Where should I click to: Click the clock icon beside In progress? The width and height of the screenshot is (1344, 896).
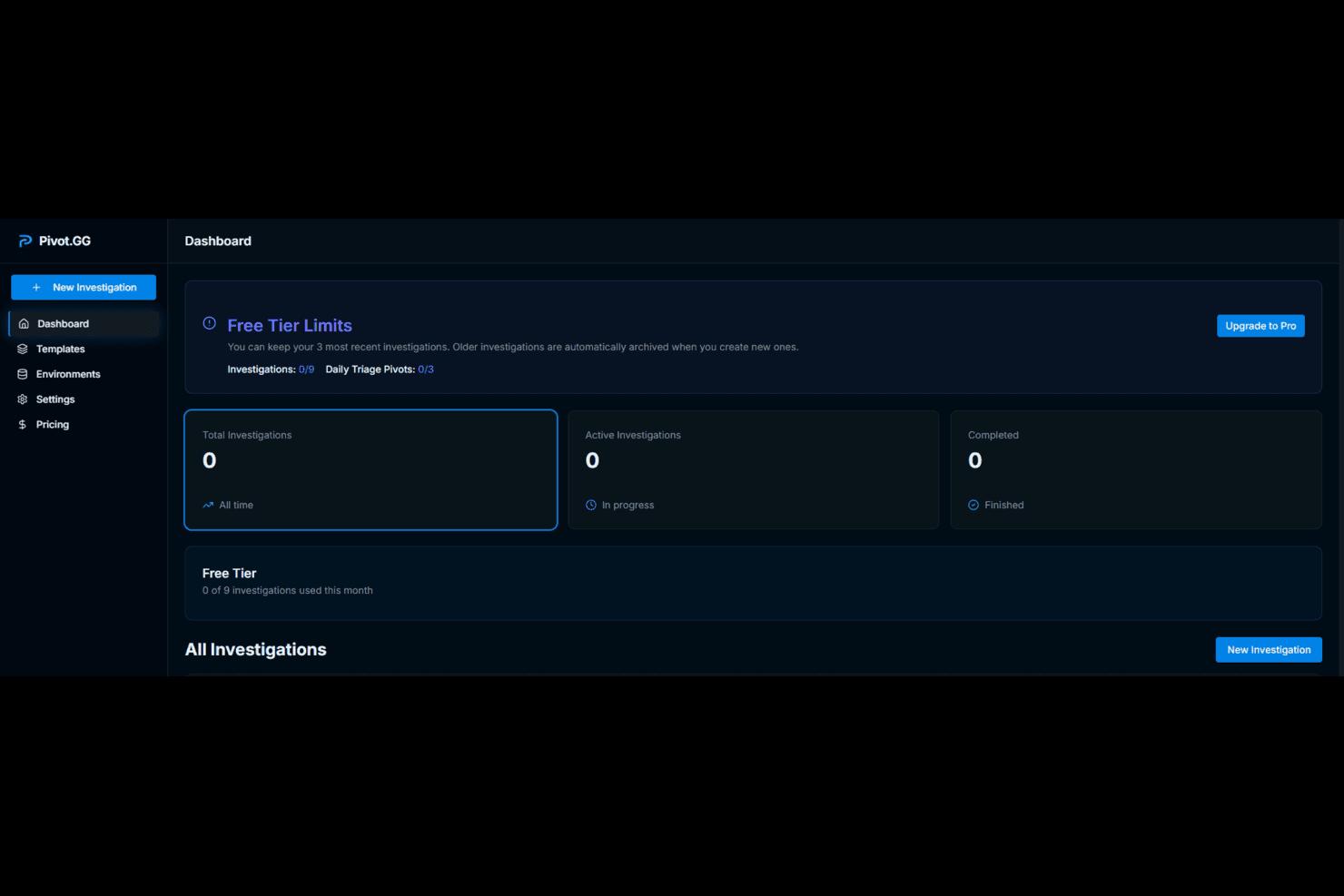coord(591,506)
